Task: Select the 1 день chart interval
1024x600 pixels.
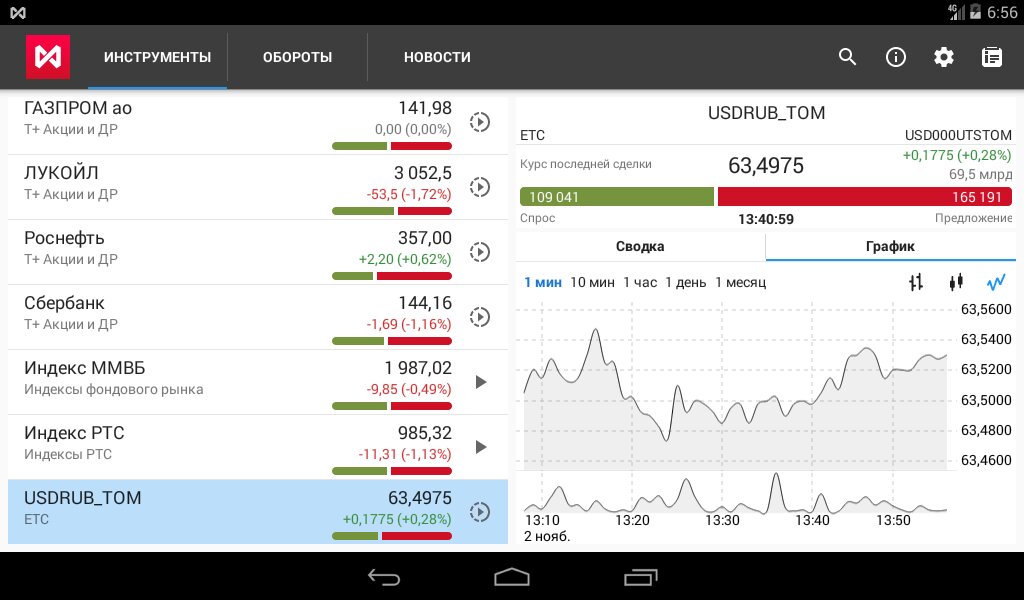Action: 686,283
